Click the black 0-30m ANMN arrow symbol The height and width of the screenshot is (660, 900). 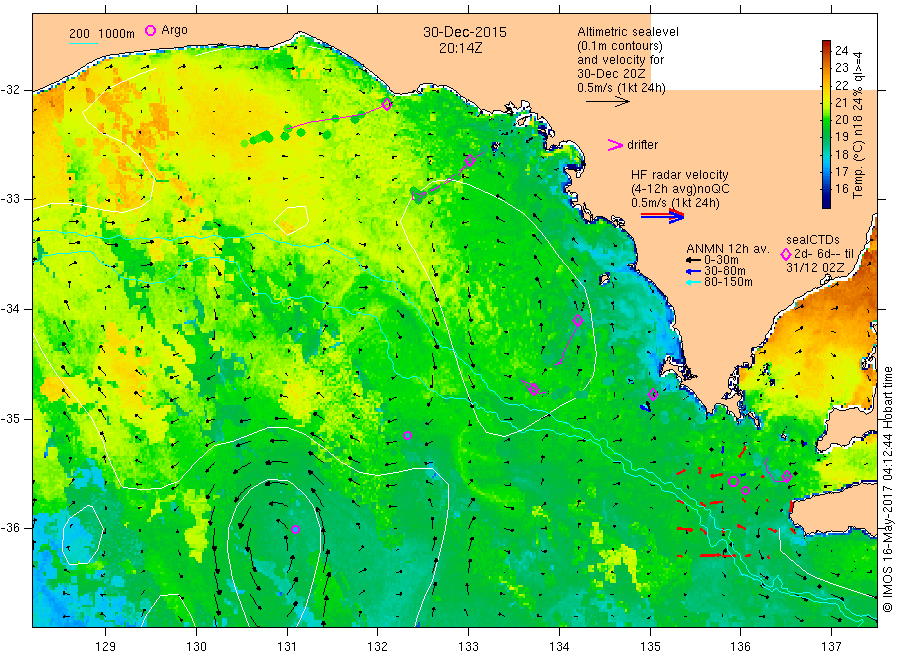(693, 260)
